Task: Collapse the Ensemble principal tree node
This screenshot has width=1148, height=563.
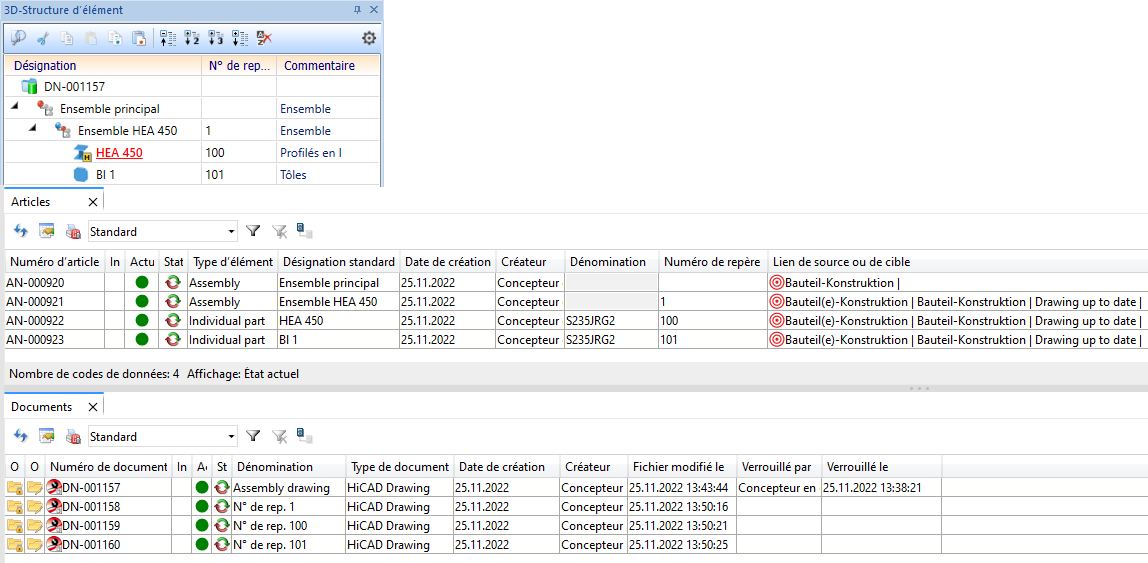Action: click(x=15, y=108)
